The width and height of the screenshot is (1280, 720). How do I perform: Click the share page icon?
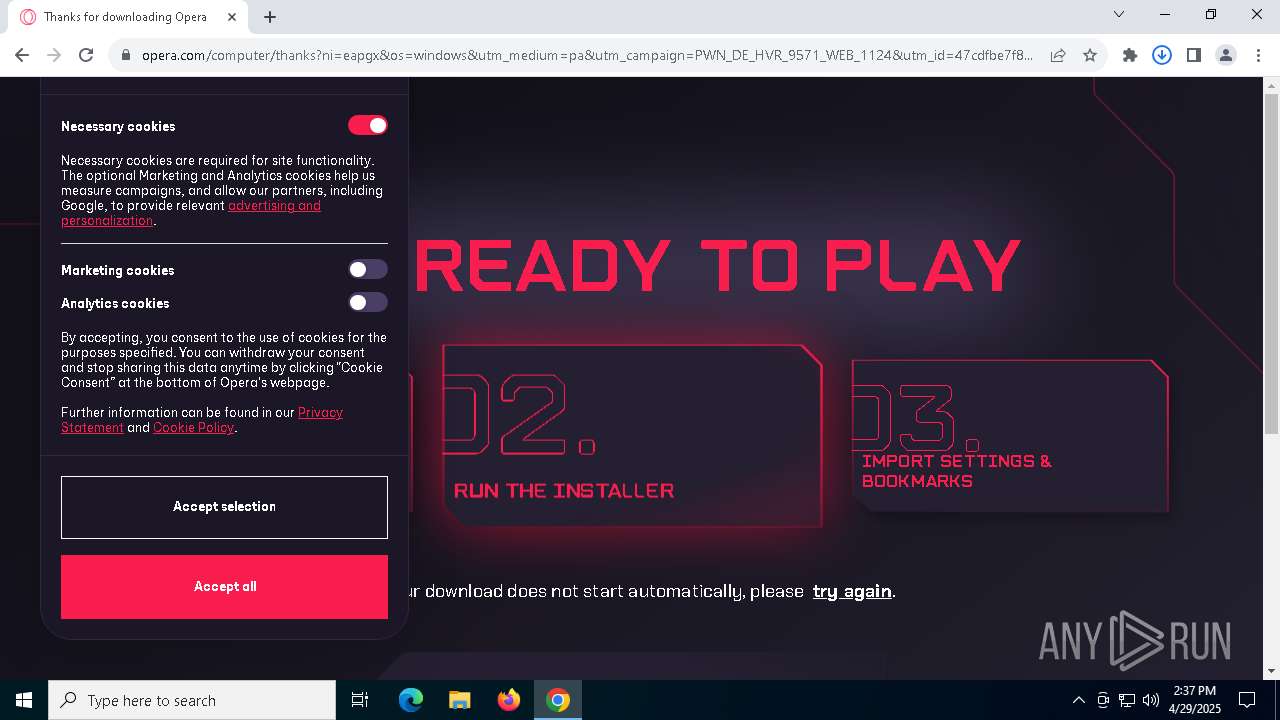pos(1058,55)
